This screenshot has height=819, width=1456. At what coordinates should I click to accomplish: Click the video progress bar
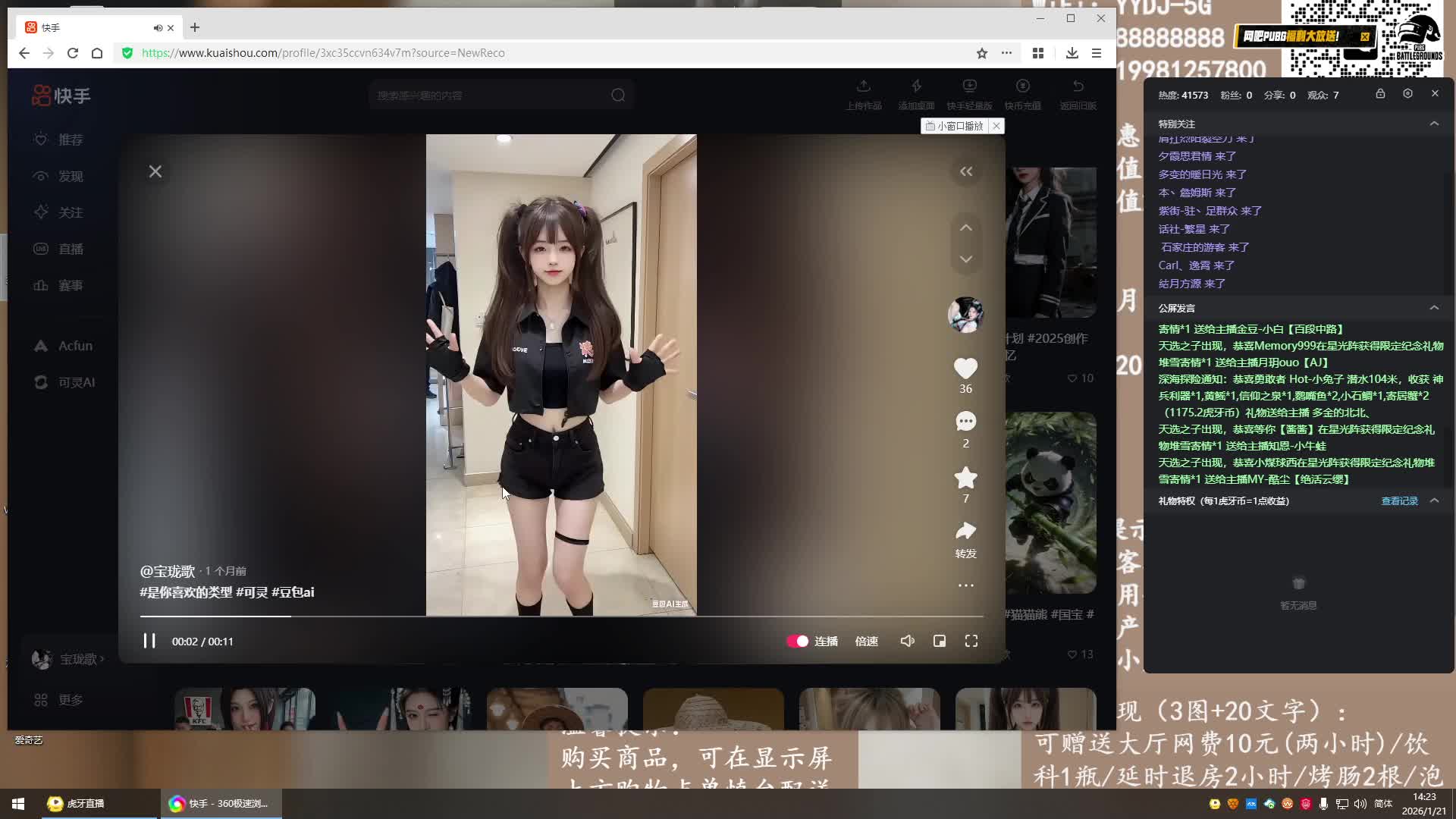click(561, 617)
